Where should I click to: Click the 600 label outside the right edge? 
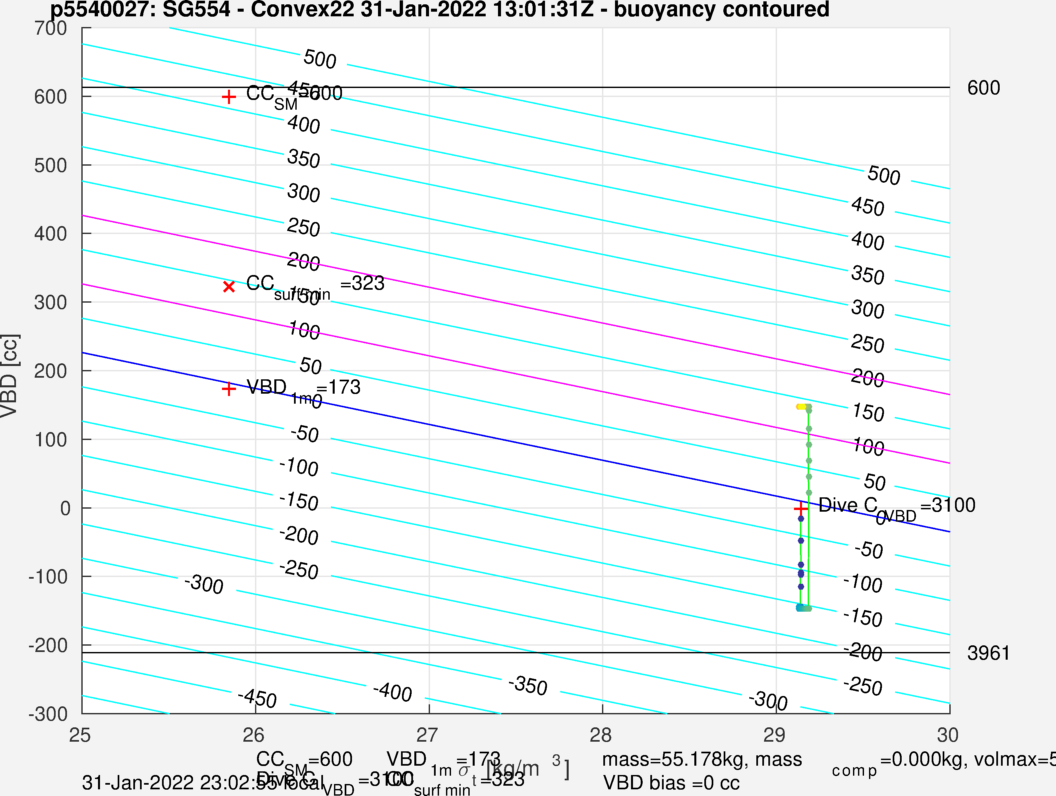click(x=983, y=88)
